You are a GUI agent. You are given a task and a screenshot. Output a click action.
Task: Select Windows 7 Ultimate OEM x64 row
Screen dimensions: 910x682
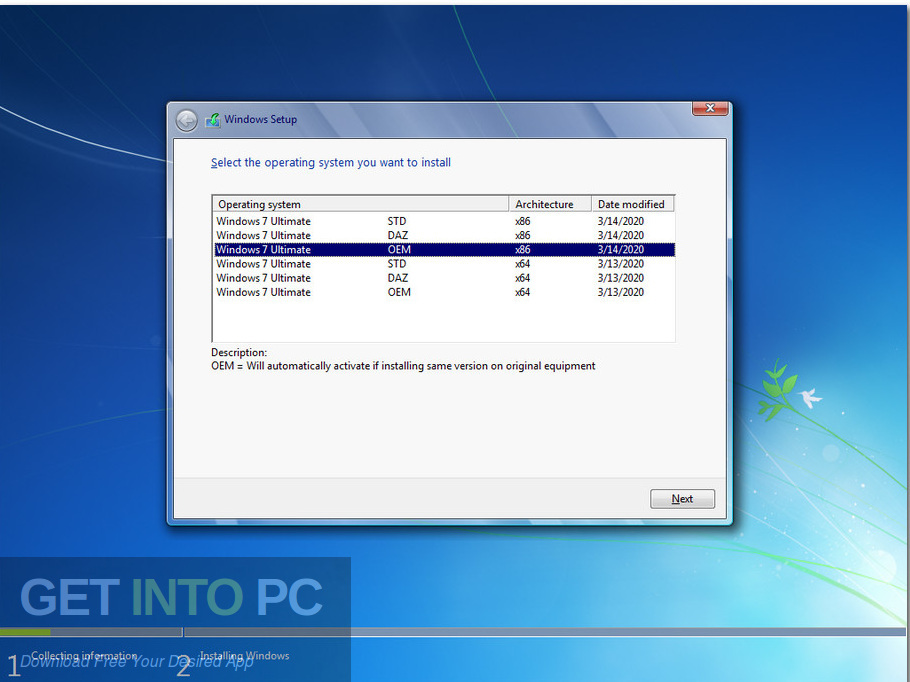[444, 292]
